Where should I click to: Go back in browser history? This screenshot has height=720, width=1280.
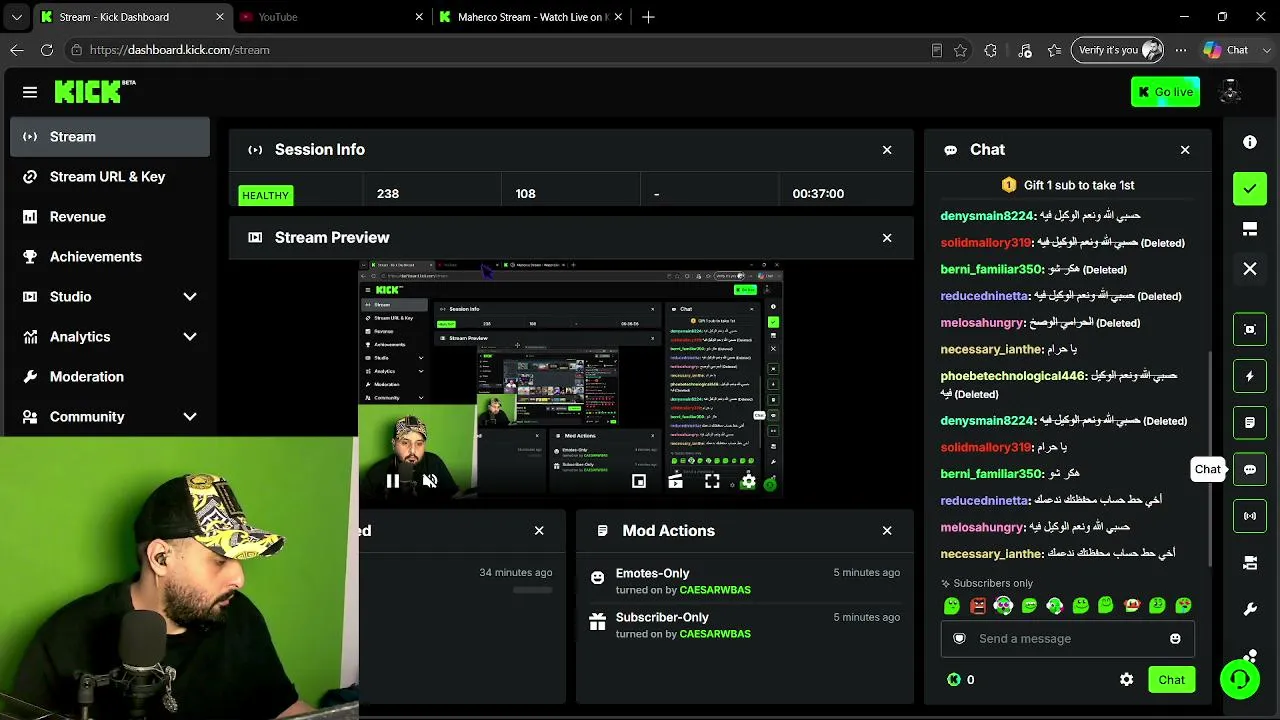(17, 50)
